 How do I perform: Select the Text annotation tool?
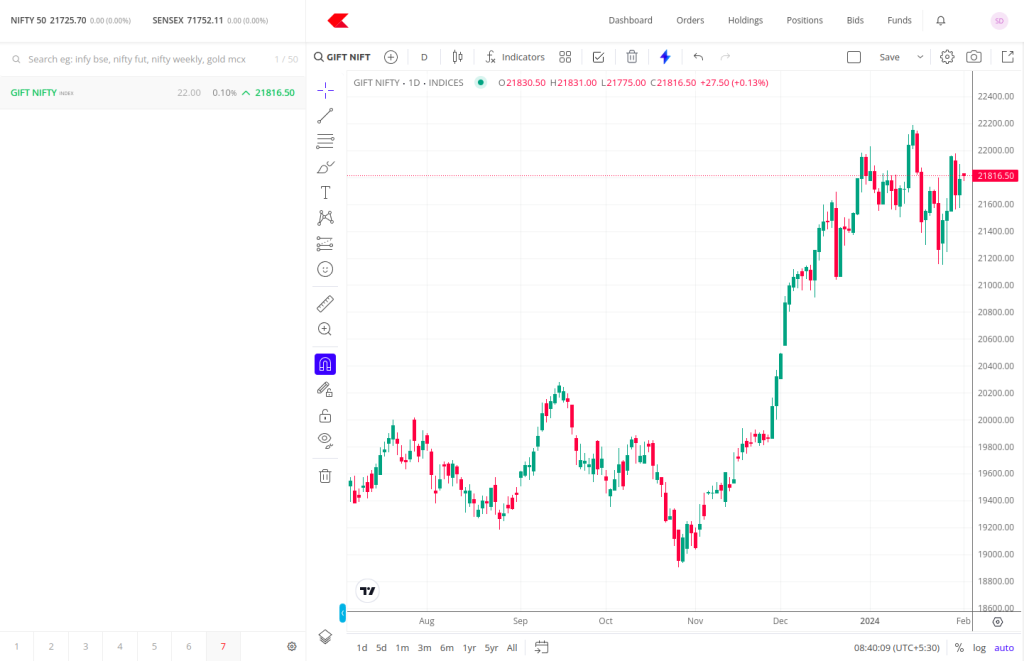click(x=325, y=192)
